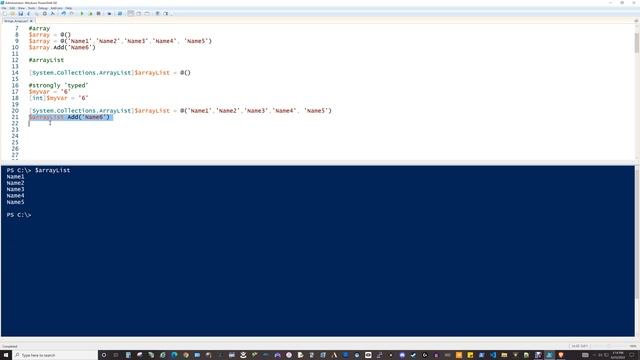The width and height of the screenshot is (640, 360).
Task: Run the highlighted selection
Action: (91, 13)
